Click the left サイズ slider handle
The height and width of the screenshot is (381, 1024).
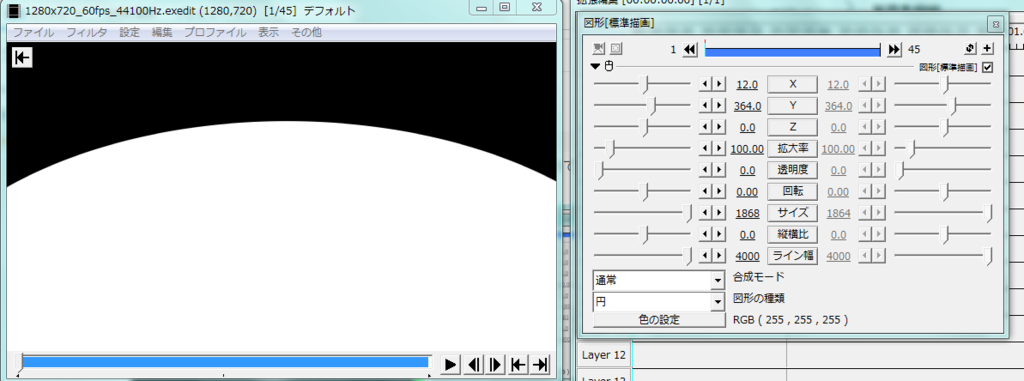tap(688, 213)
